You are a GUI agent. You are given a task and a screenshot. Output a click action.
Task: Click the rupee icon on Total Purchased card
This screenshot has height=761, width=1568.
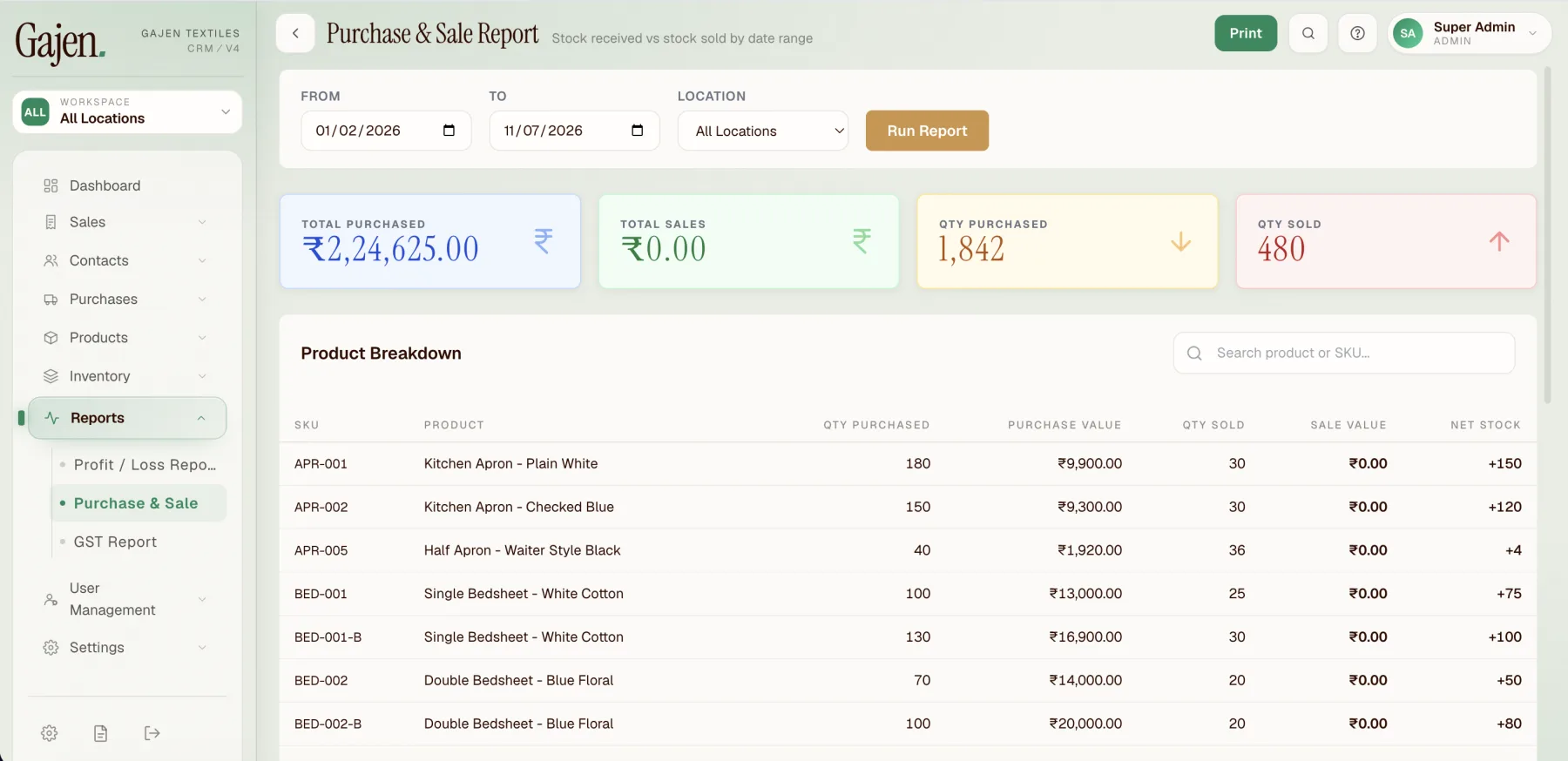544,241
